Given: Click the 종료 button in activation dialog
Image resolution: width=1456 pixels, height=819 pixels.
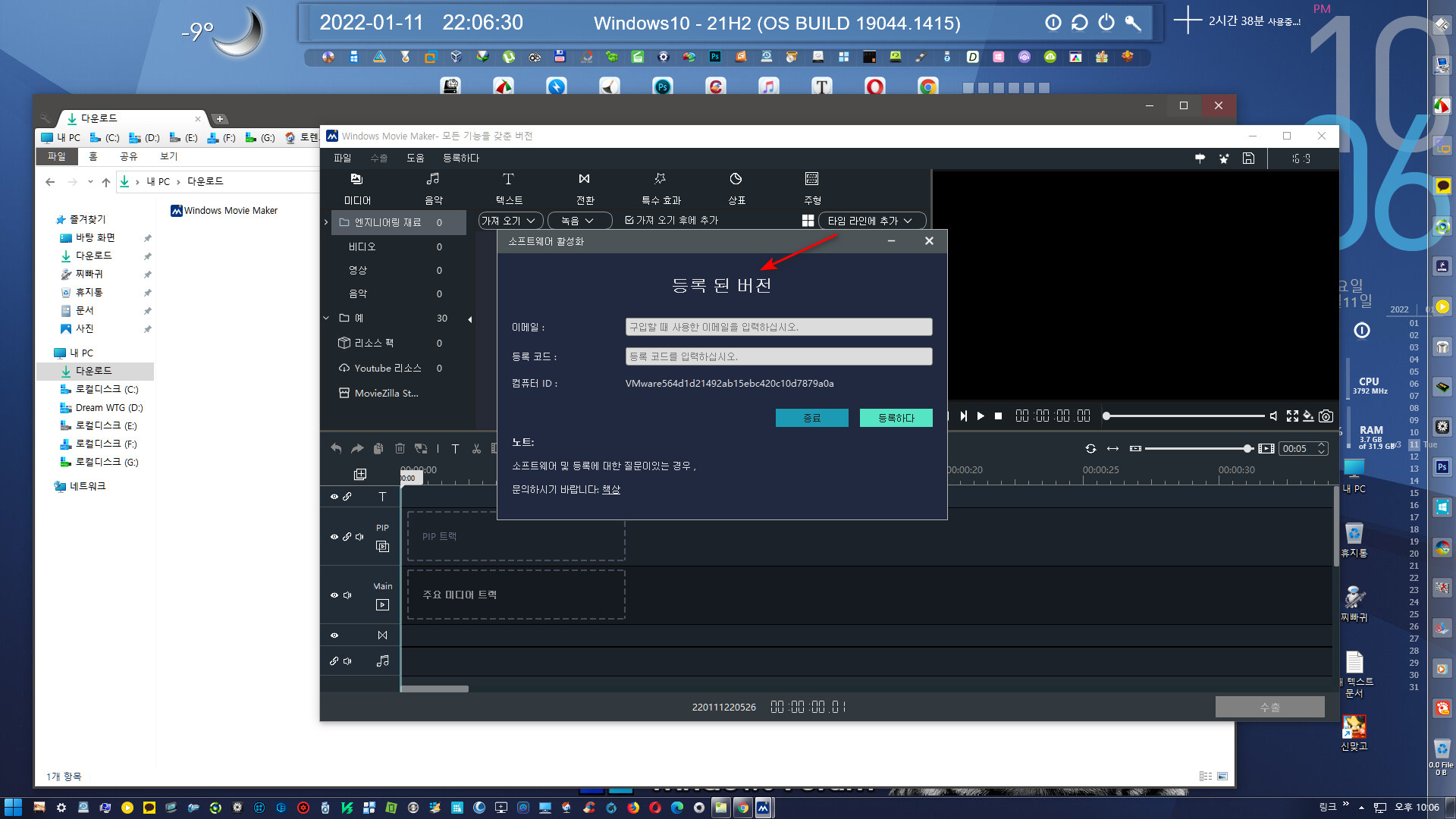Looking at the screenshot, I should pyautogui.click(x=811, y=418).
